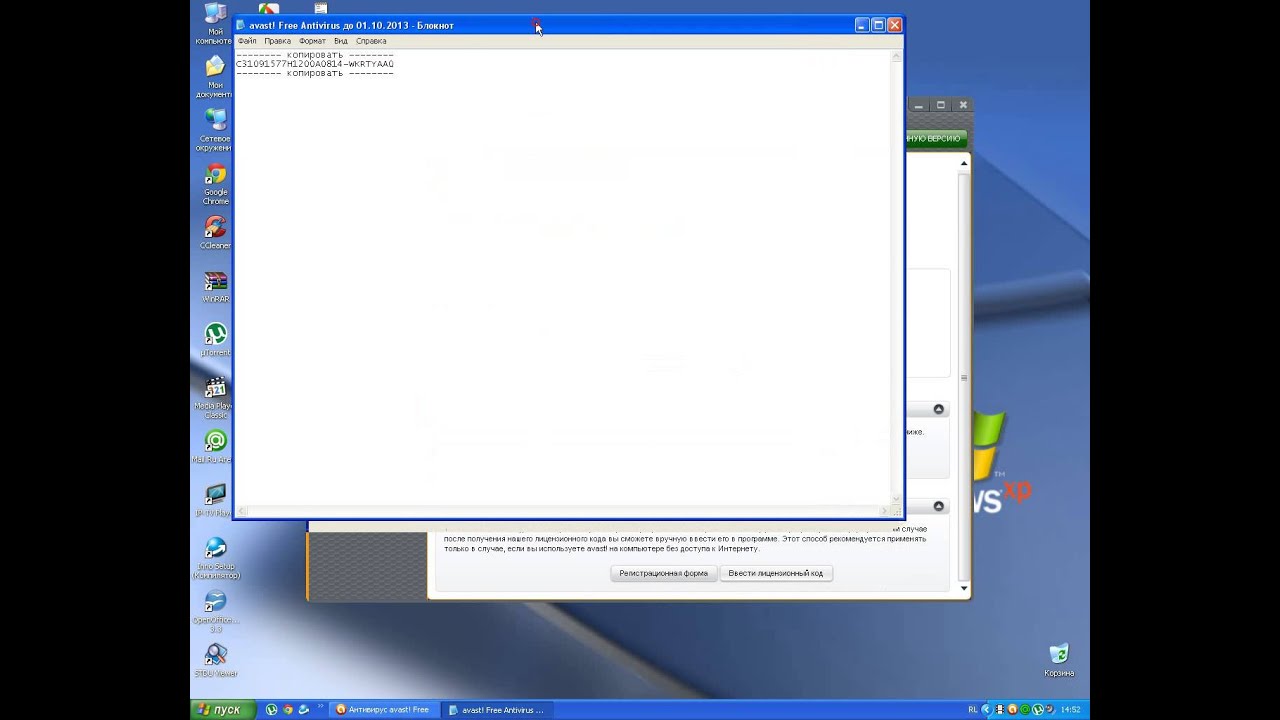Select the WinRAR desktop shortcut

(215, 287)
